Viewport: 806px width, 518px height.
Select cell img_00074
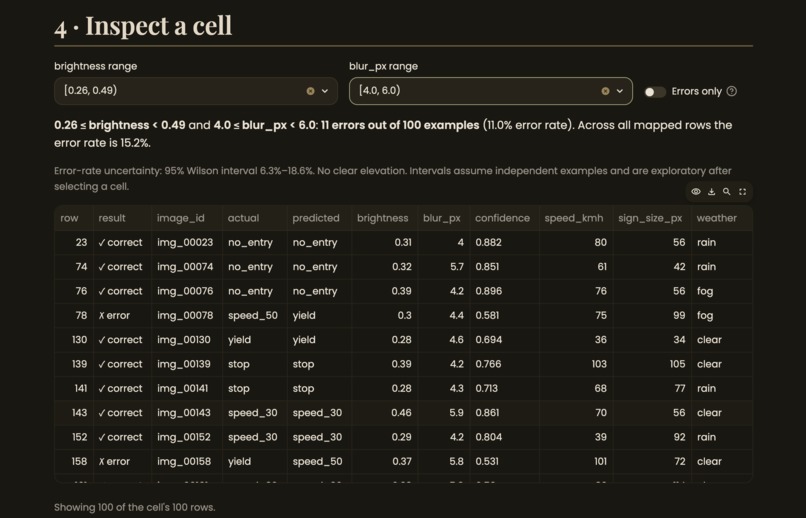[185, 267]
